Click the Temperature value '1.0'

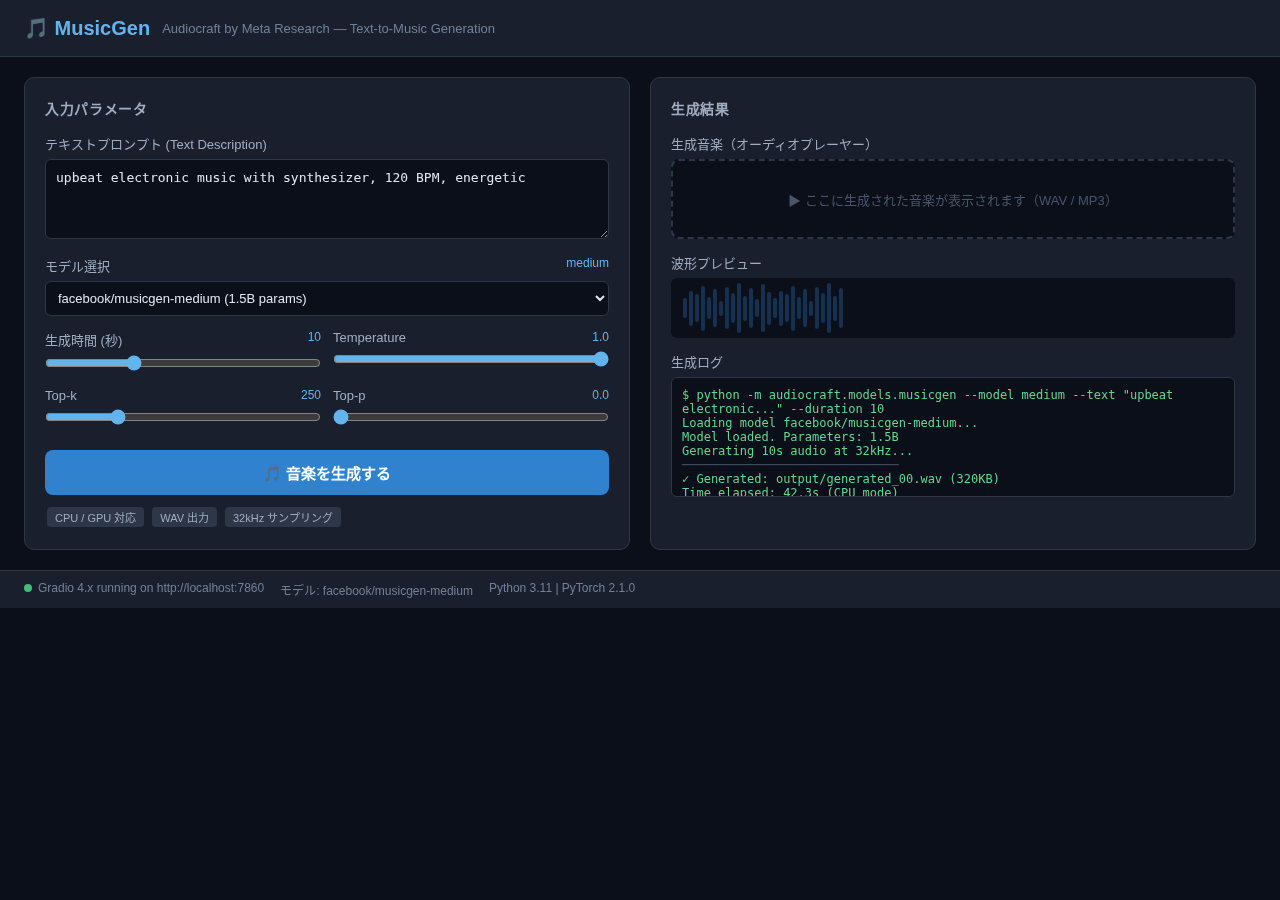point(600,337)
